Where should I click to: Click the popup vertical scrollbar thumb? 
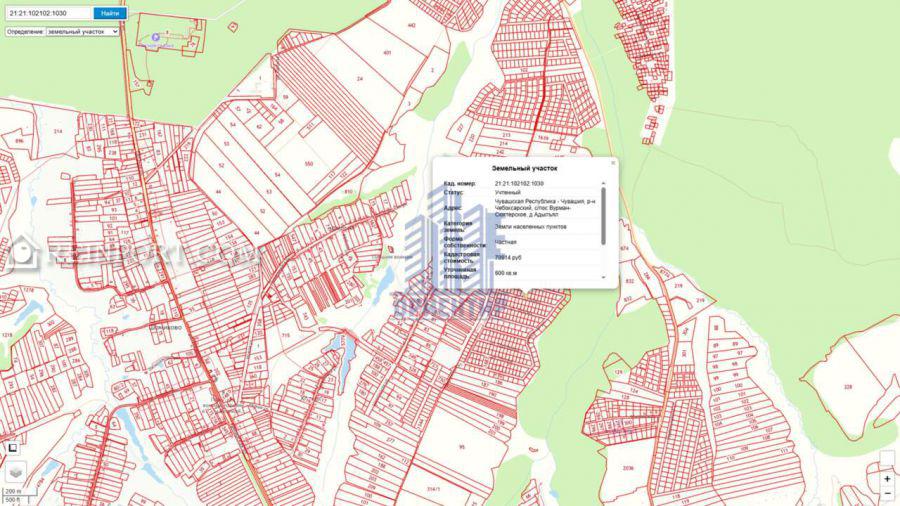click(603, 215)
